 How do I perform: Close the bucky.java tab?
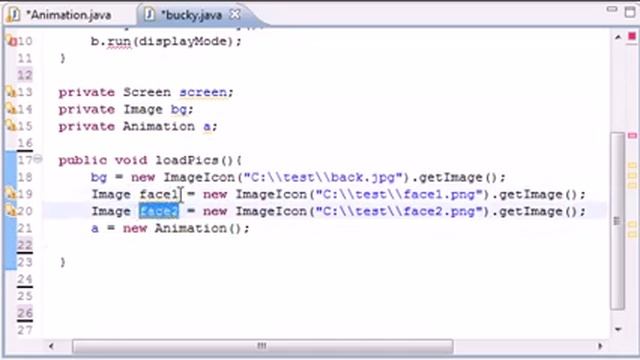tap(235, 15)
